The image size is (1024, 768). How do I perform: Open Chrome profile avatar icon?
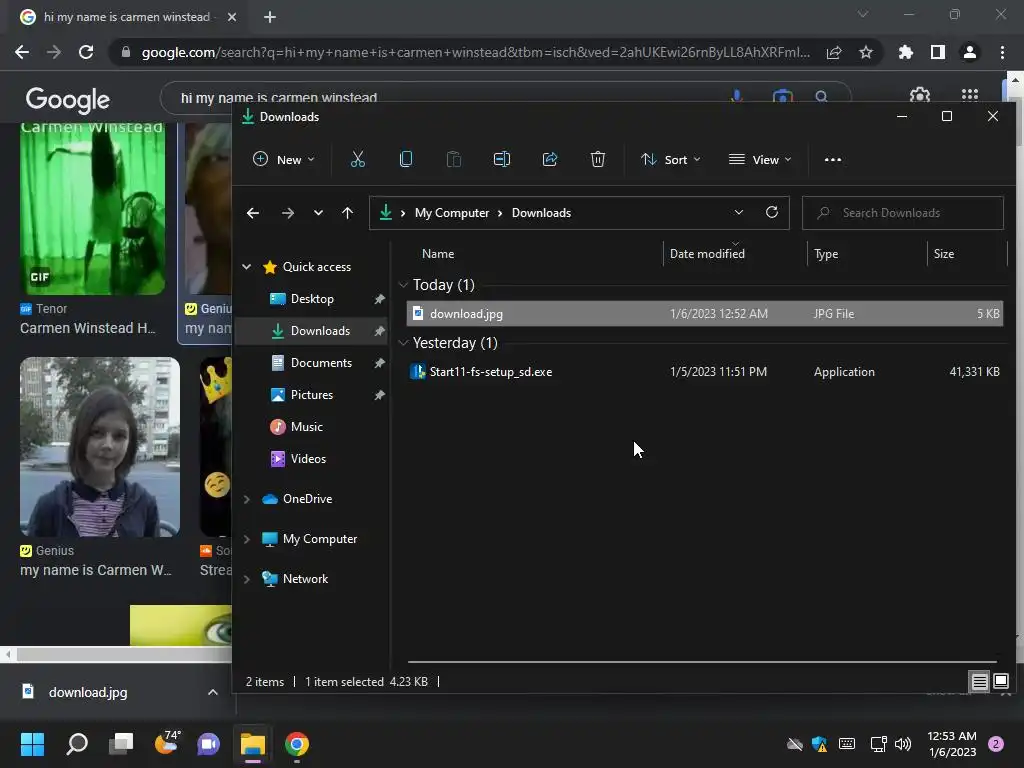[x=970, y=52]
